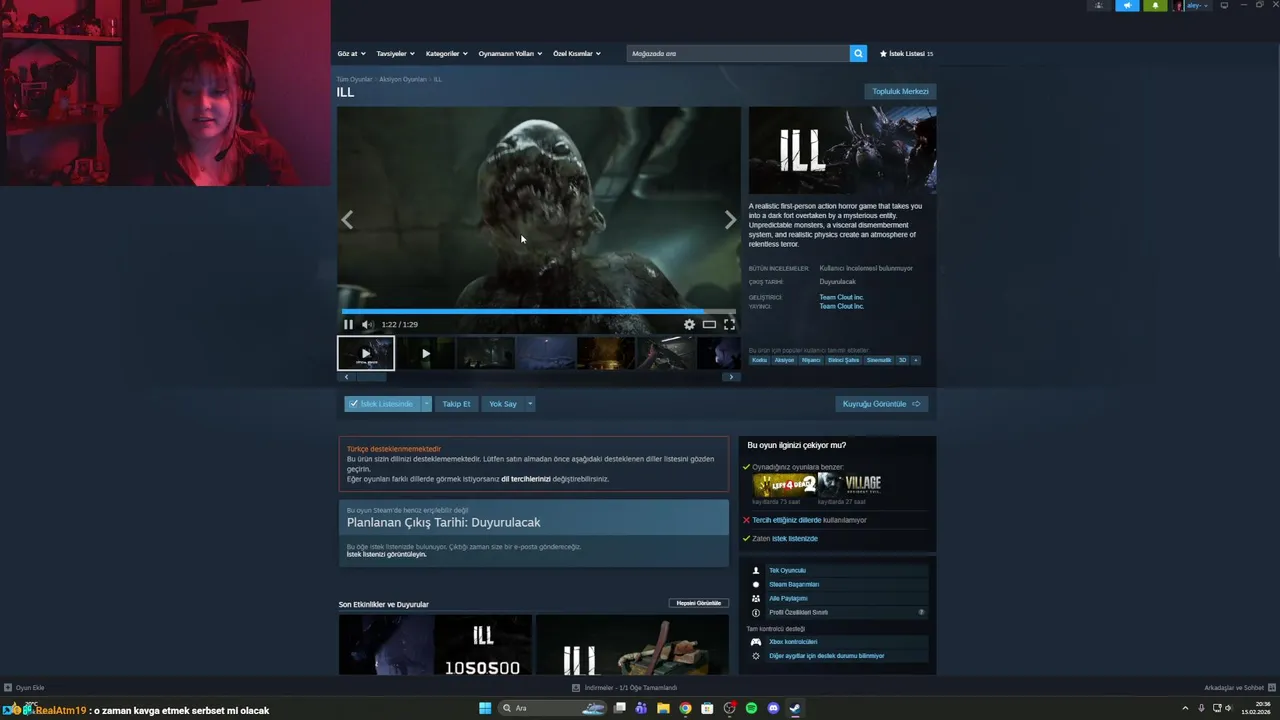Click in the store search field

coord(738,53)
